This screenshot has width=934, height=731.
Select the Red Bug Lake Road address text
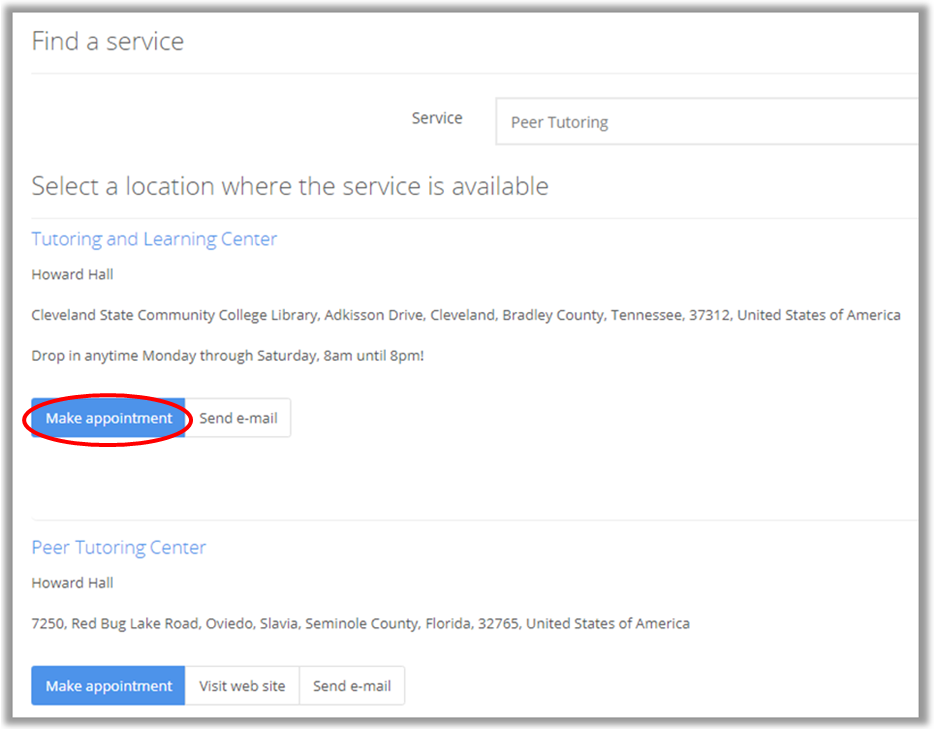click(x=360, y=624)
